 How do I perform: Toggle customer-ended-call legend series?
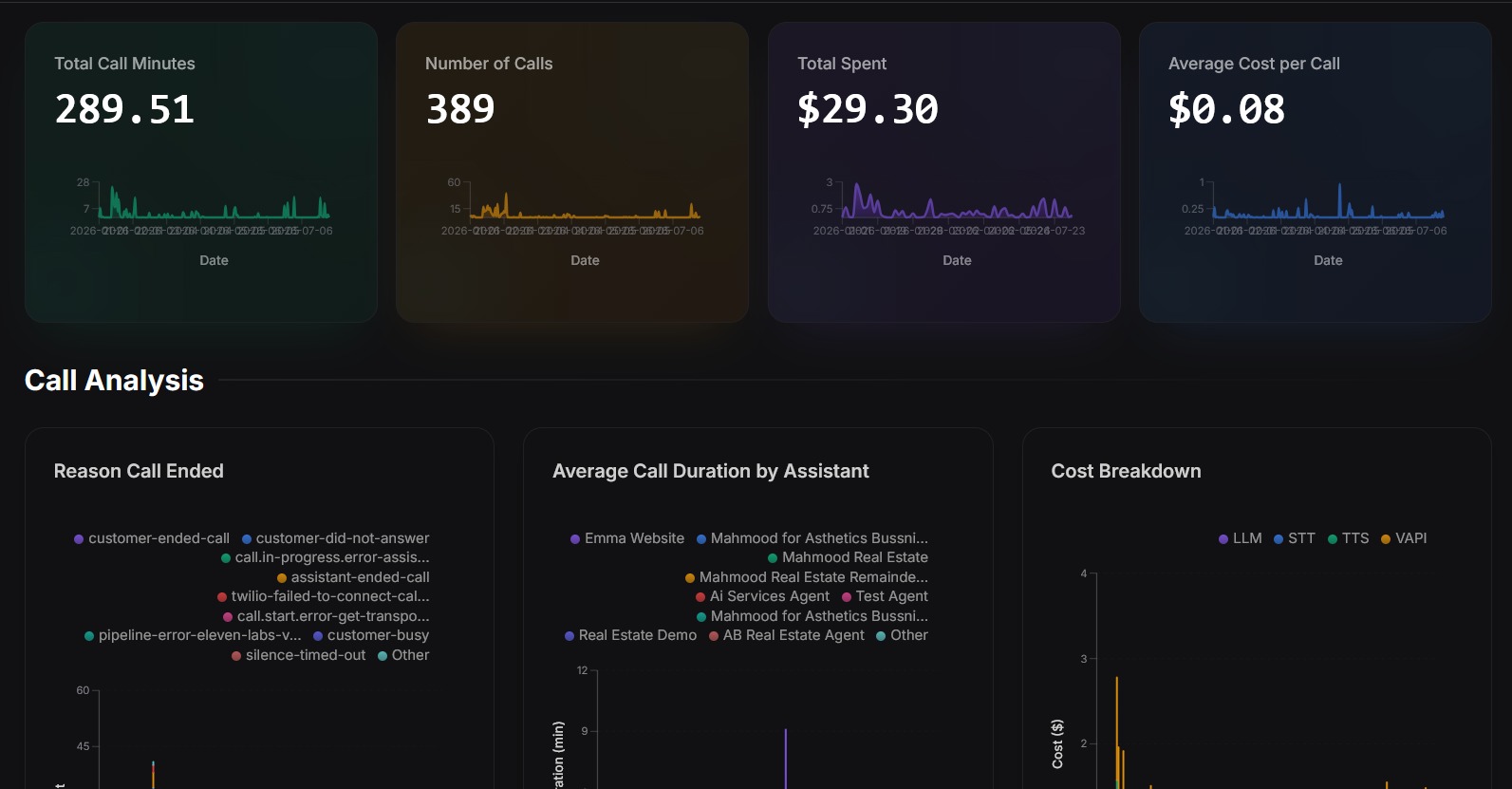coord(152,538)
